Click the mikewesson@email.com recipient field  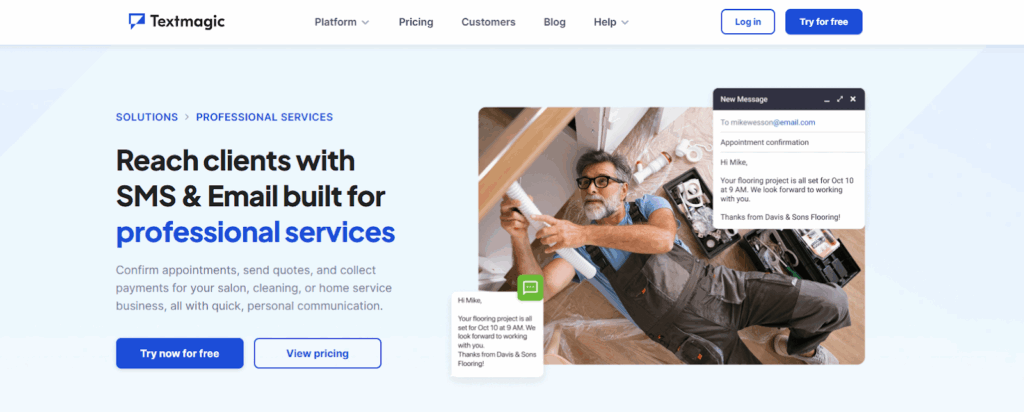(x=789, y=122)
